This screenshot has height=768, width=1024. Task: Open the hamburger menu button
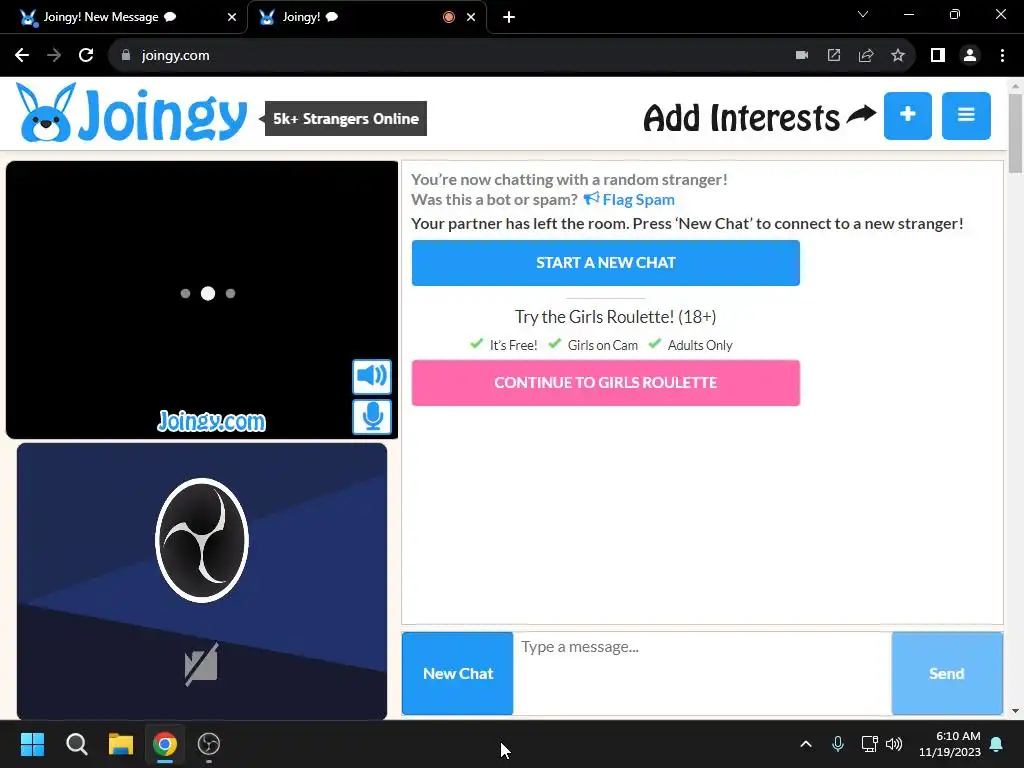pos(966,116)
